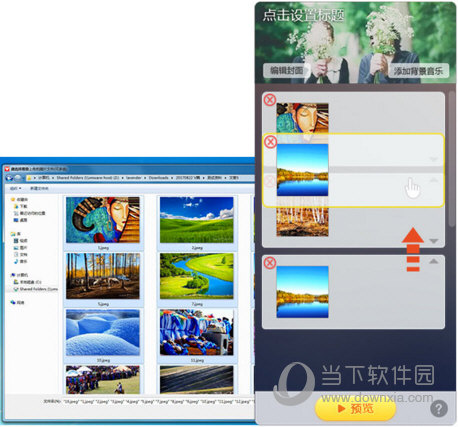
Task: Open 文档 documents library in sidebar
Action: [21, 254]
